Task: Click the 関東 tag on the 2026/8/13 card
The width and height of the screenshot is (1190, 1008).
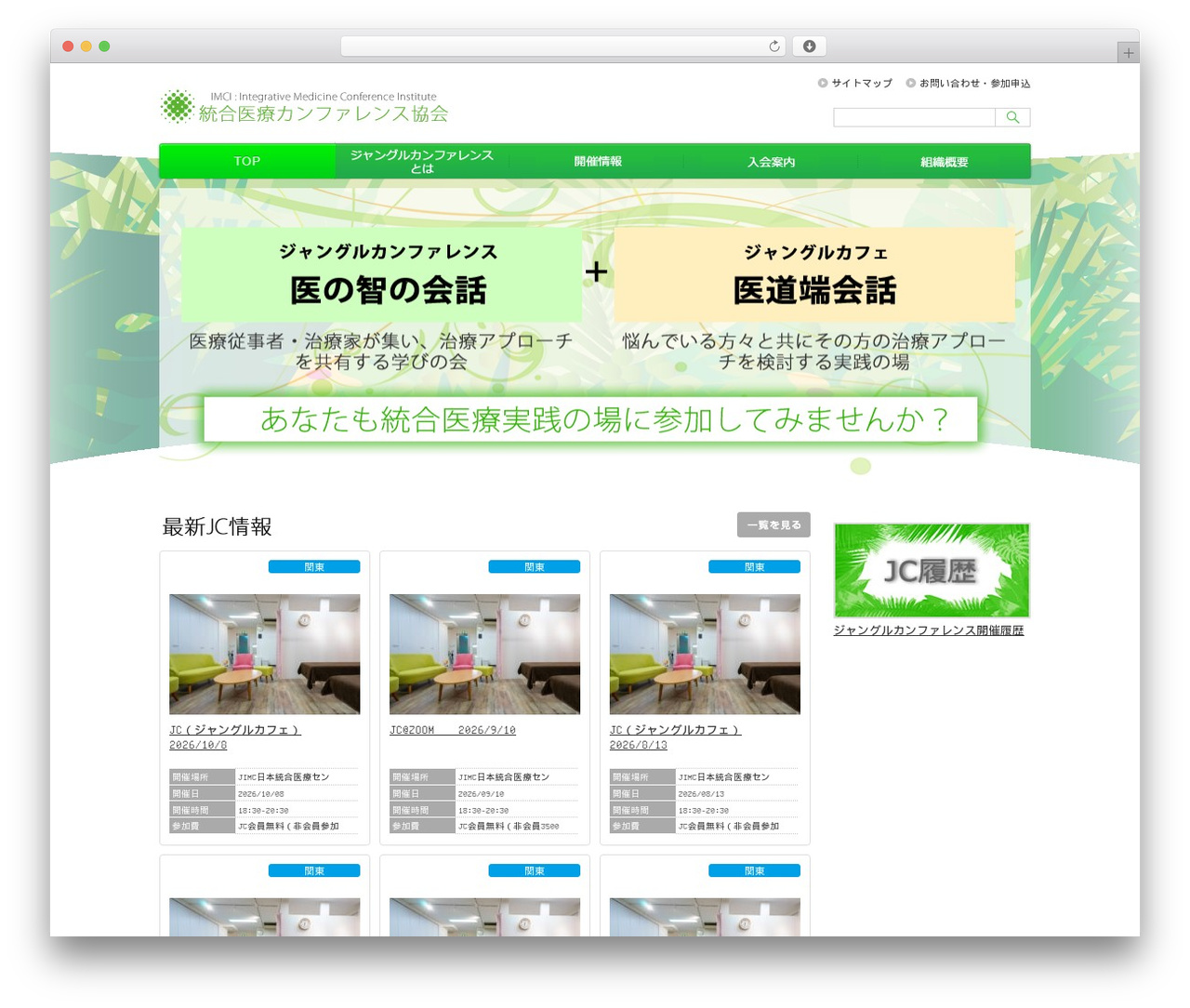Action: coord(754,567)
